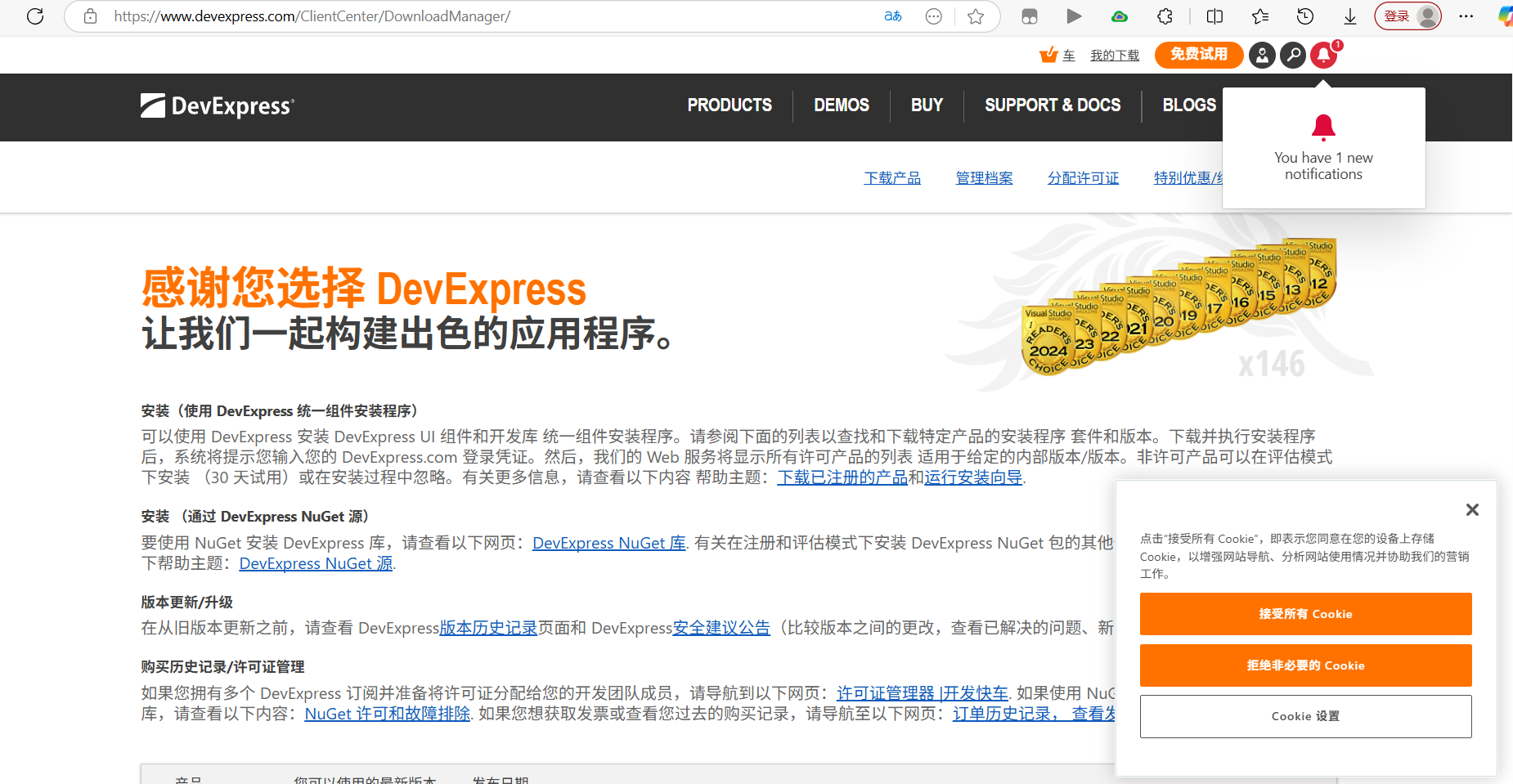Launch Copilot from the toolbar icon
The image size is (1513, 784).
click(x=1504, y=16)
